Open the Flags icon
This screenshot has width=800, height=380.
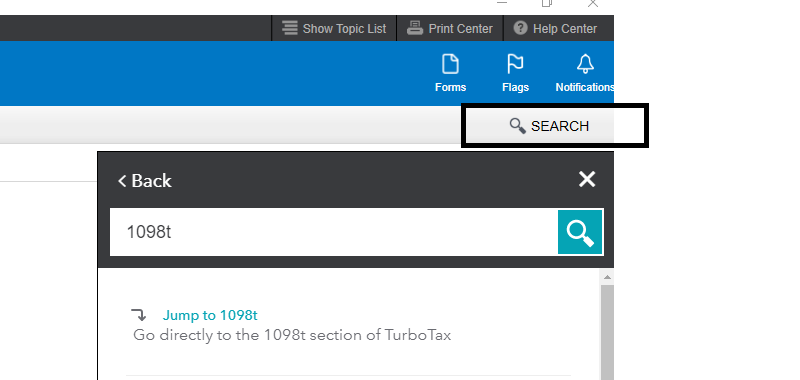click(515, 65)
